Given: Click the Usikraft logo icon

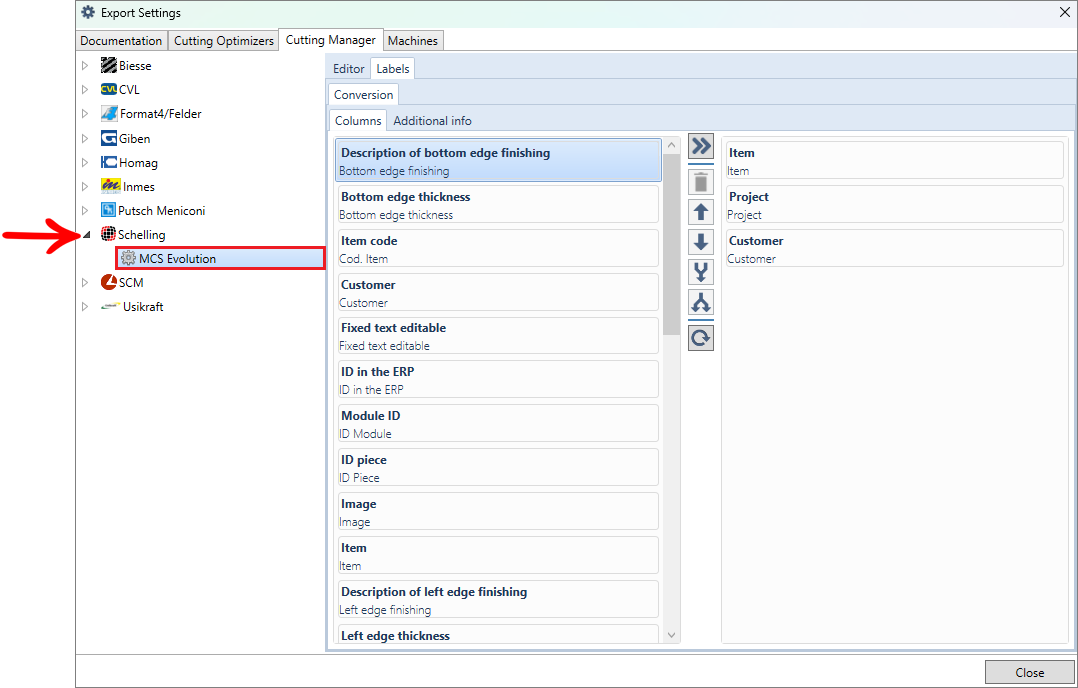Looking at the screenshot, I should (x=110, y=307).
